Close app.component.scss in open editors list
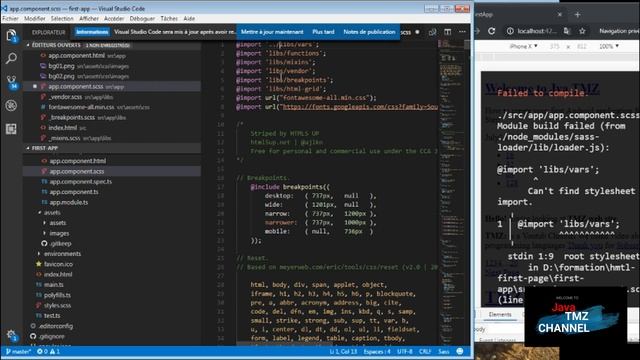Viewport: 640px width, 360px height. tap(35, 87)
